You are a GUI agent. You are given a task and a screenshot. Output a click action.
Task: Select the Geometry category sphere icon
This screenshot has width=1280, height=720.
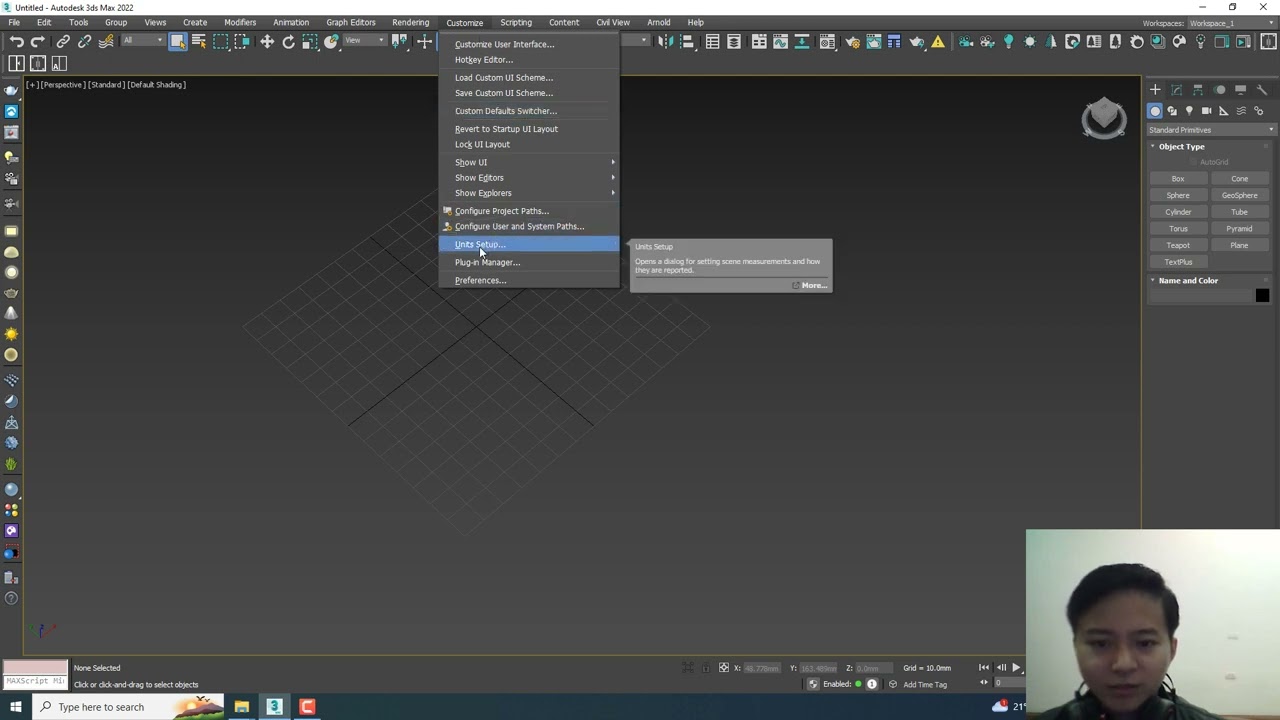coord(1155,111)
